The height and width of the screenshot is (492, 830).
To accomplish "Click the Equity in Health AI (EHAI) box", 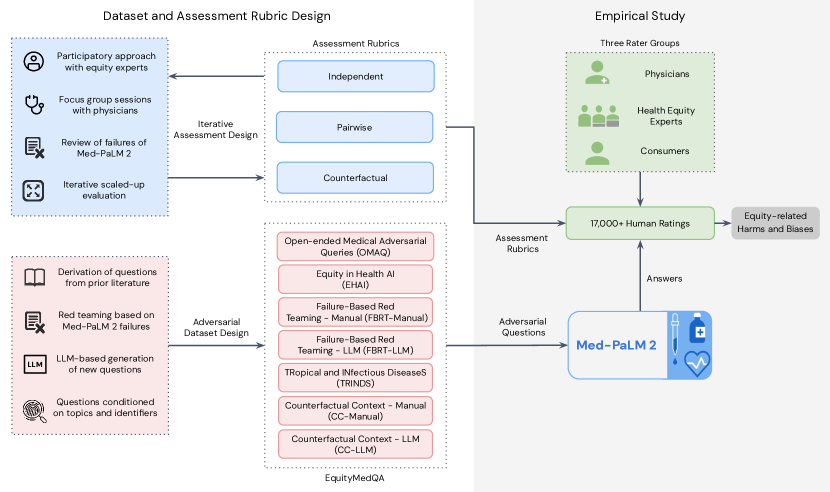I will point(355,279).
